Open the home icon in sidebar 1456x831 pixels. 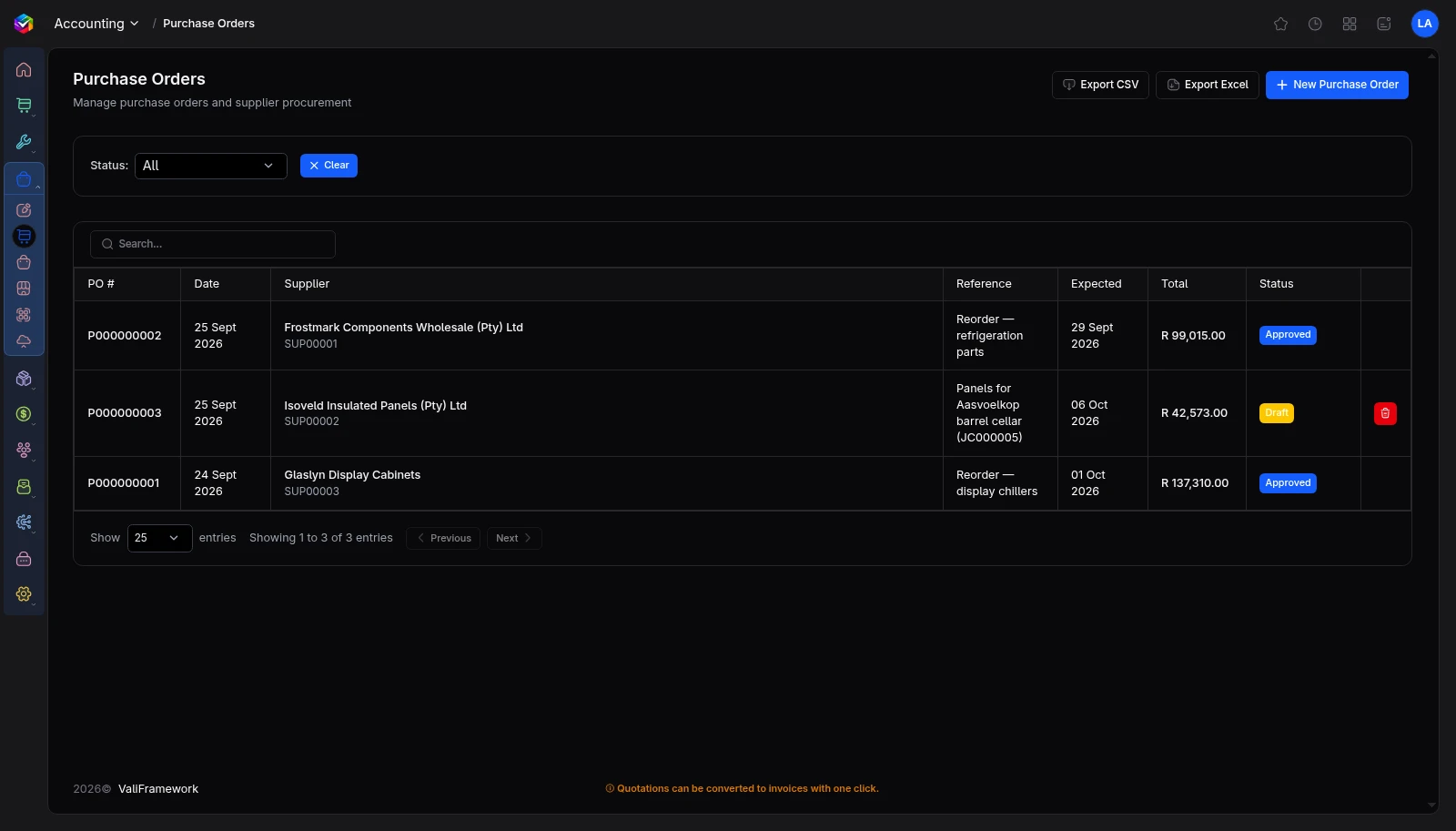pos(24,70)
